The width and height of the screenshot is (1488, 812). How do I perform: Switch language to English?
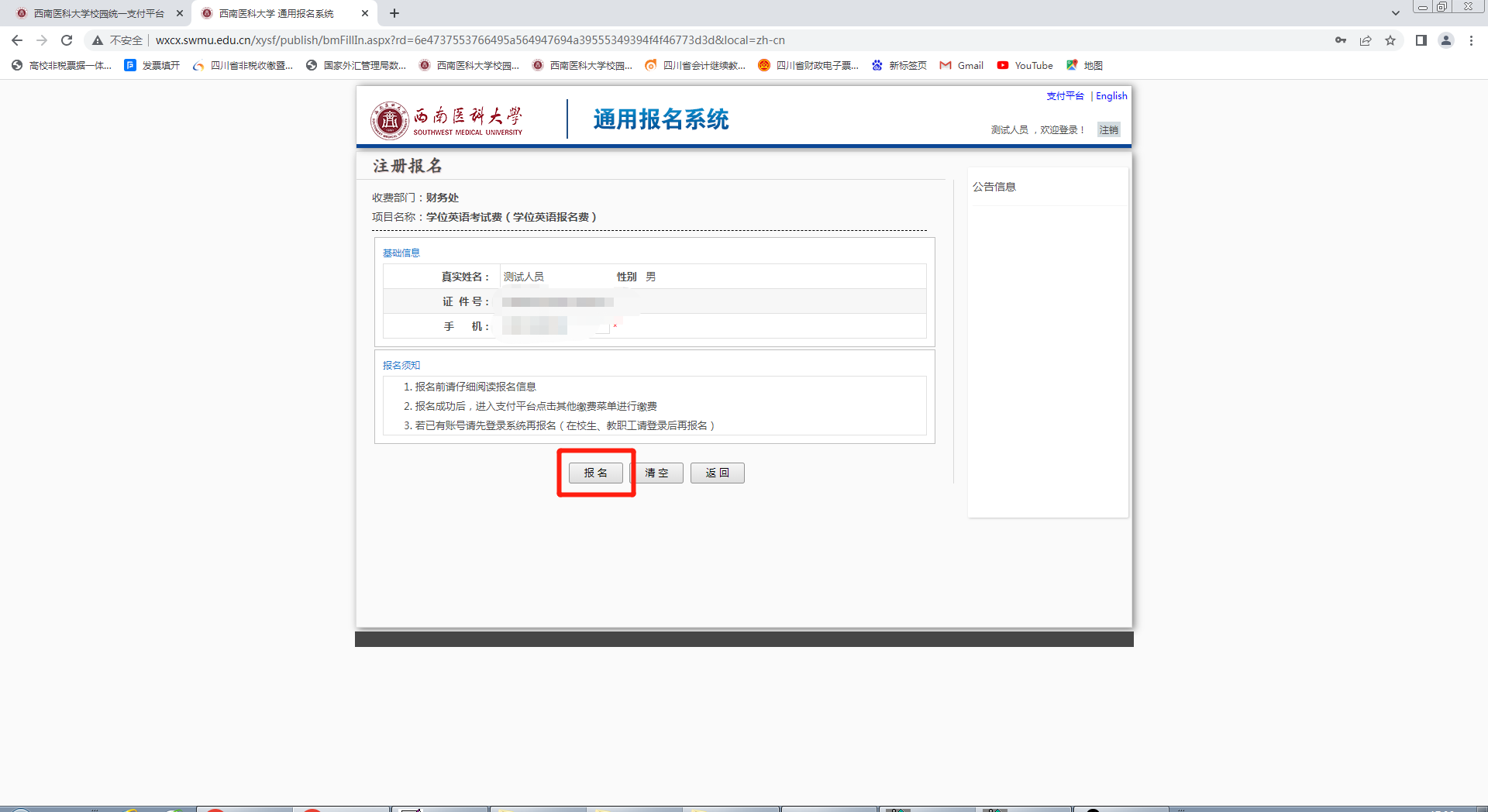(x=1111, y=96)
